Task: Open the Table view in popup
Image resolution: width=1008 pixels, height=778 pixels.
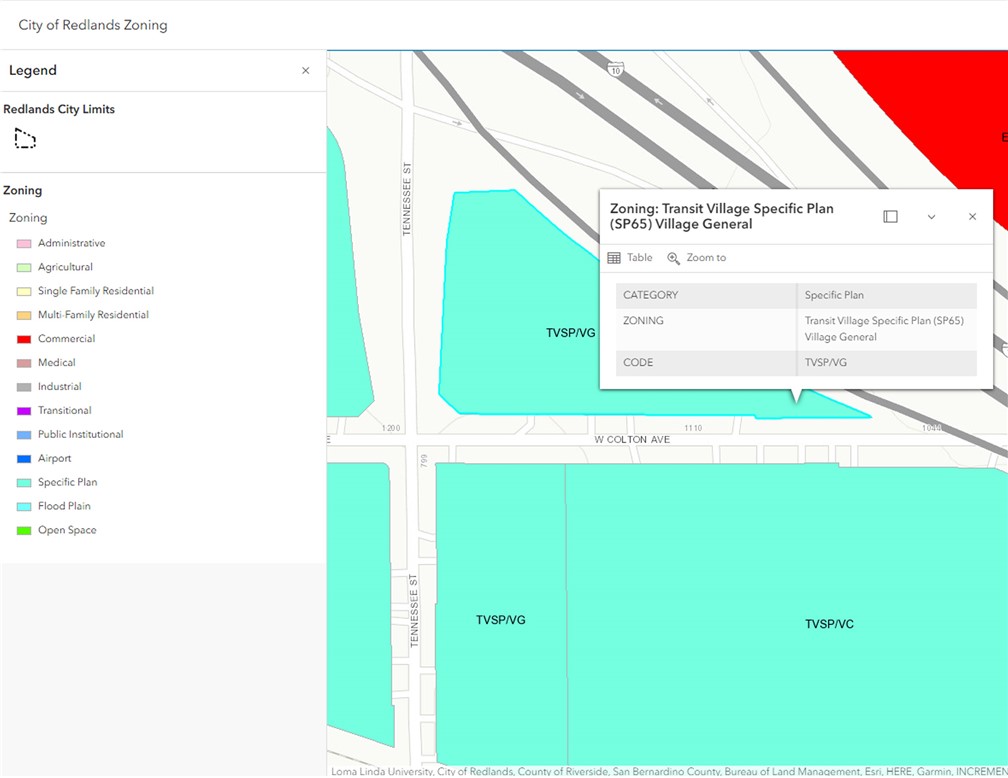Action: (x=630, y=258)
